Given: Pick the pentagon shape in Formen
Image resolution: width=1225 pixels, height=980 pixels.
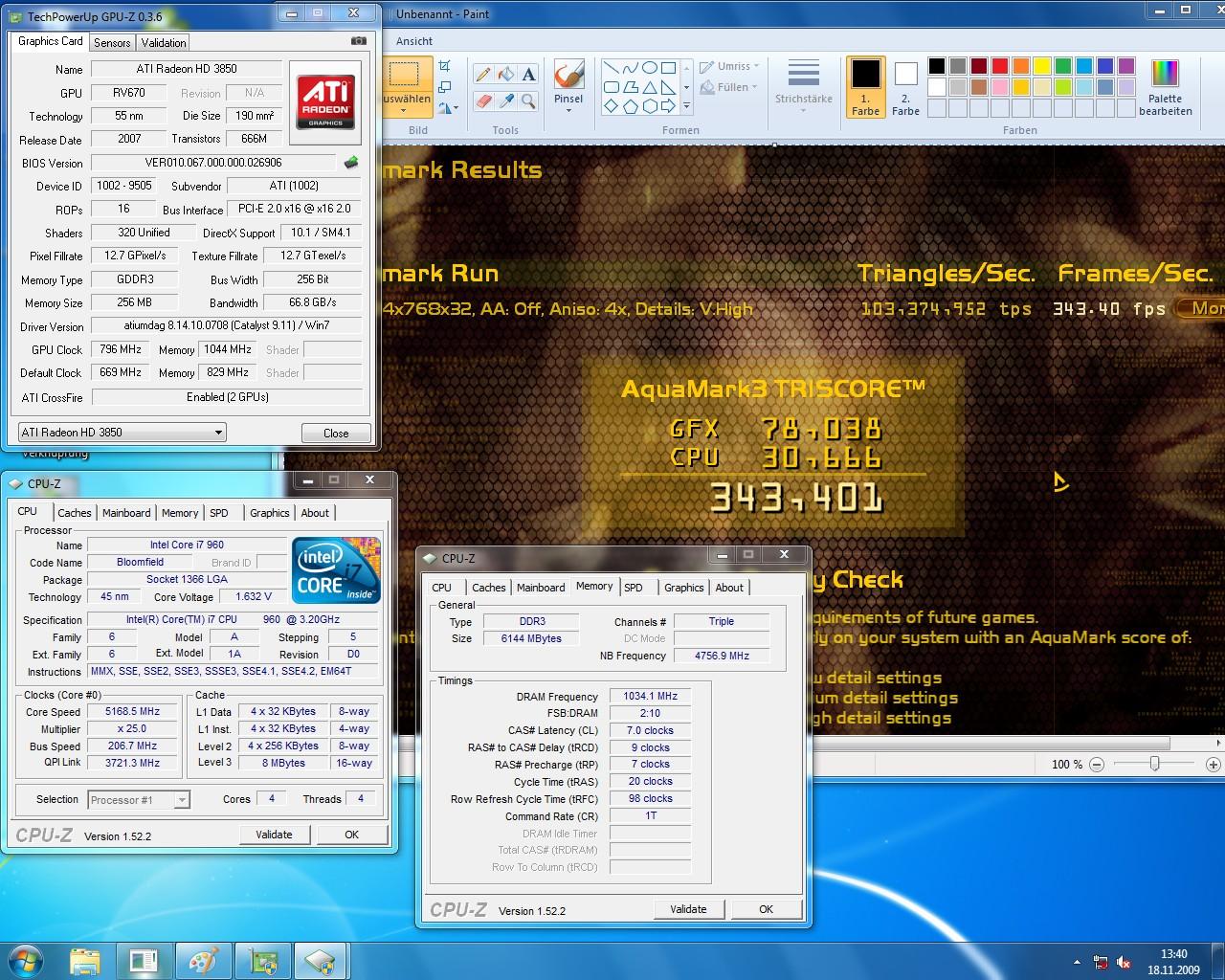Looking at the screenshot, I should click(x=630, y=106).
